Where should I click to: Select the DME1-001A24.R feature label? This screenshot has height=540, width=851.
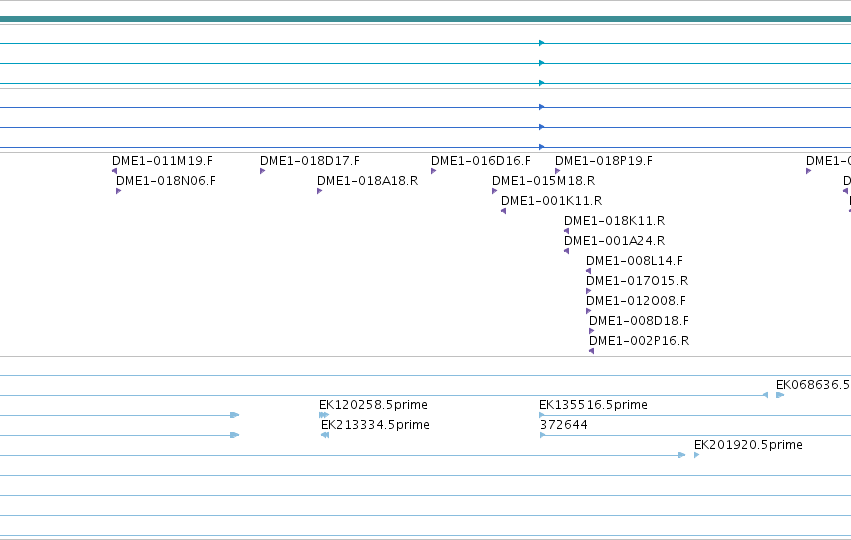coord(614,240)
